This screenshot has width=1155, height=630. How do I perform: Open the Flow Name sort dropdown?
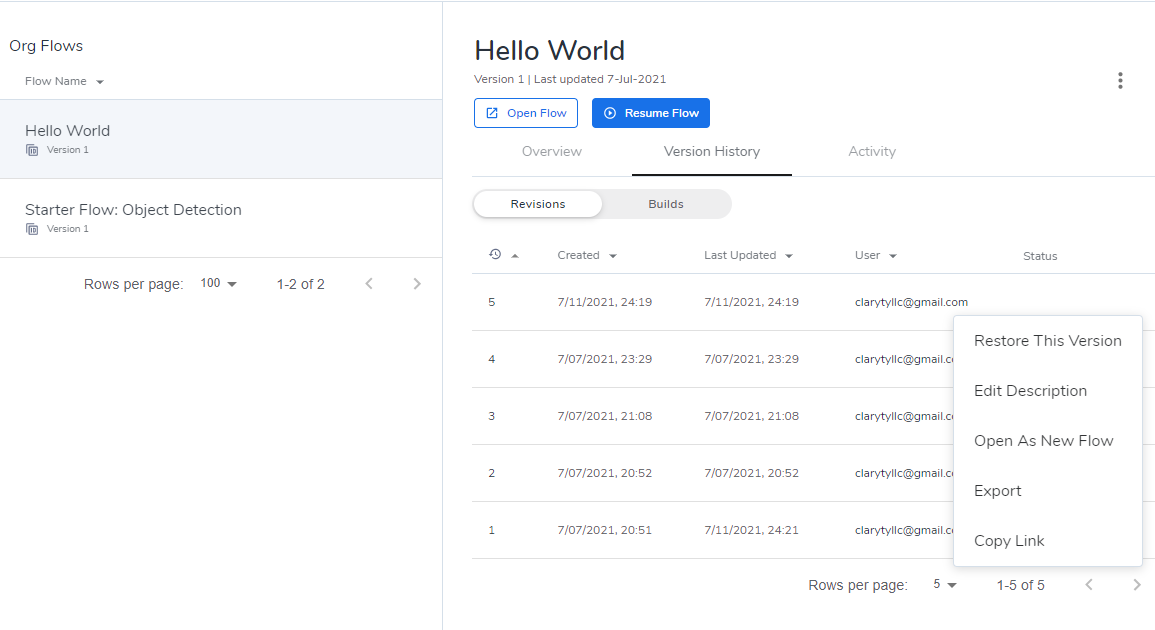click(x=63, y=81)
